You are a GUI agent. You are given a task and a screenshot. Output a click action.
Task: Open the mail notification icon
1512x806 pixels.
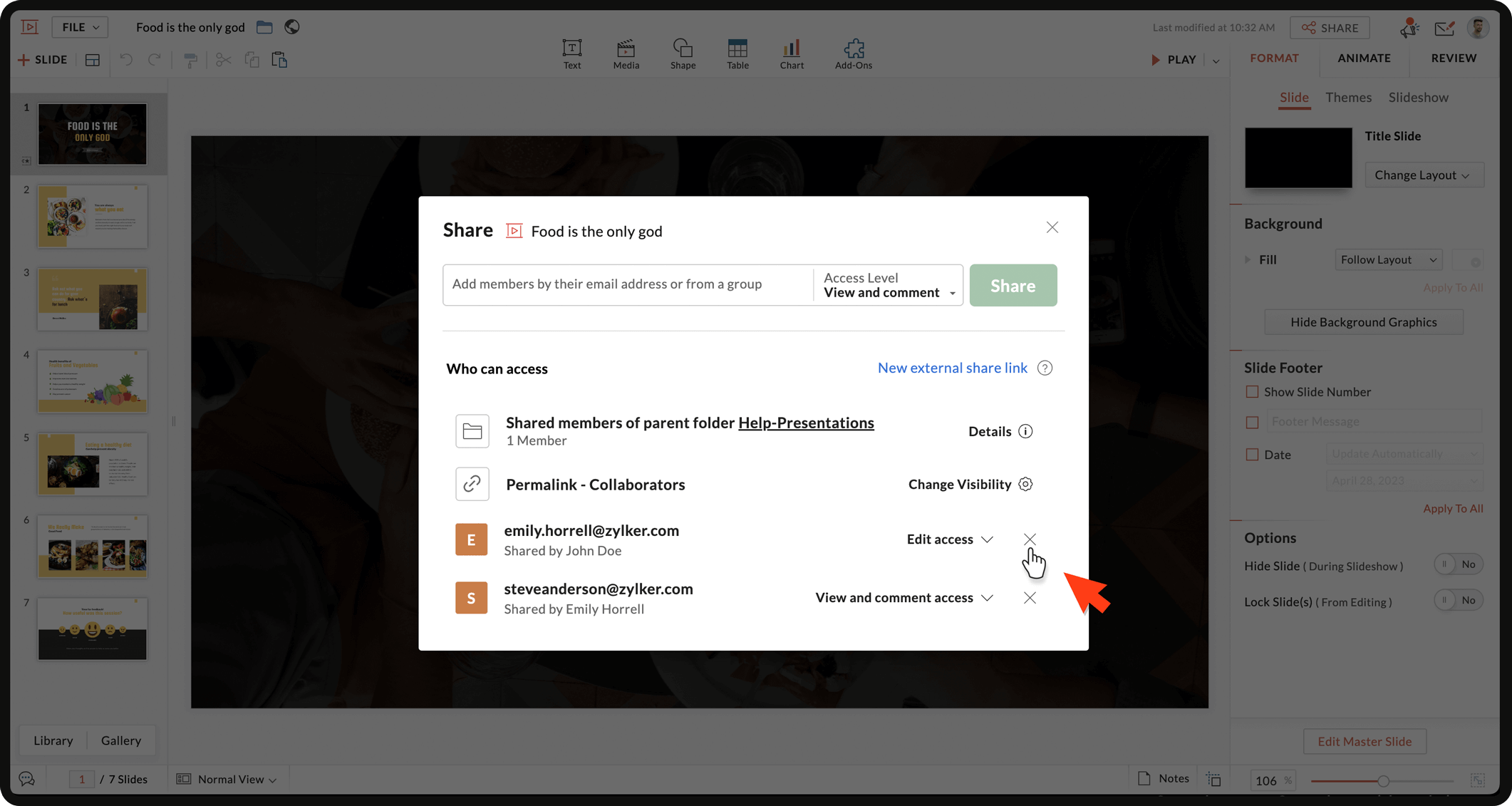click(1444, 28)
